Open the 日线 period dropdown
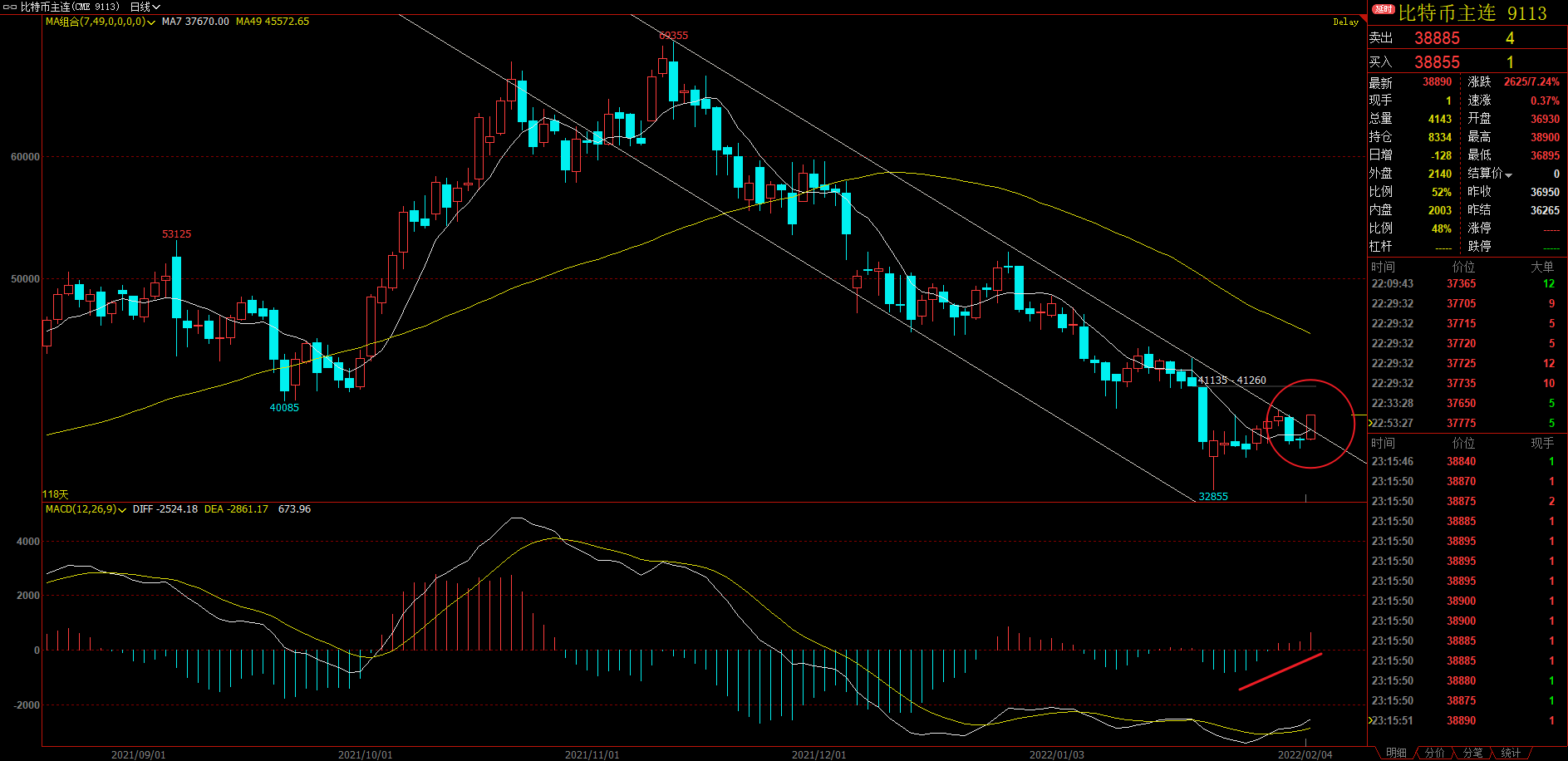 click(x=145, y=7)
